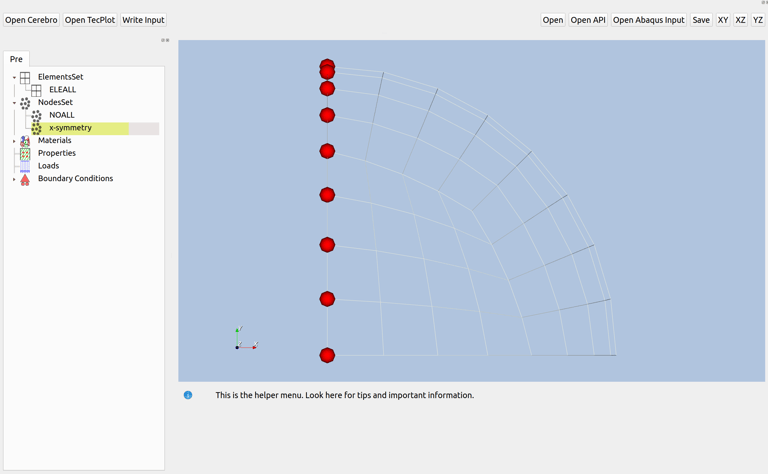This screenshot has width=768, height=474.
Task: Switch viewport to XY view
Action: (723, 20)
